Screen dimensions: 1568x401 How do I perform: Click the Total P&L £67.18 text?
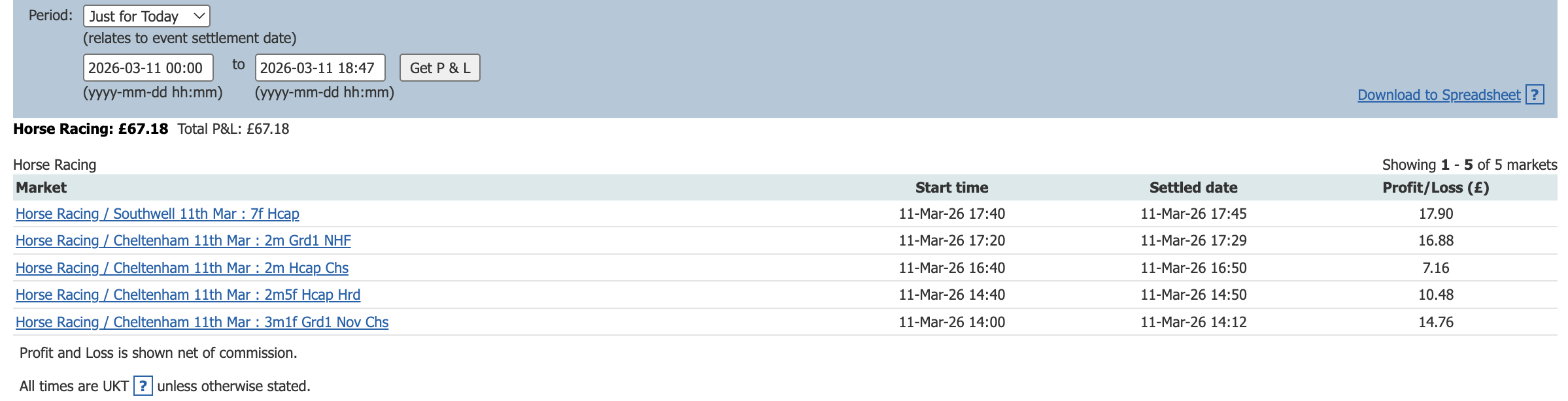[x=233, y=129]
